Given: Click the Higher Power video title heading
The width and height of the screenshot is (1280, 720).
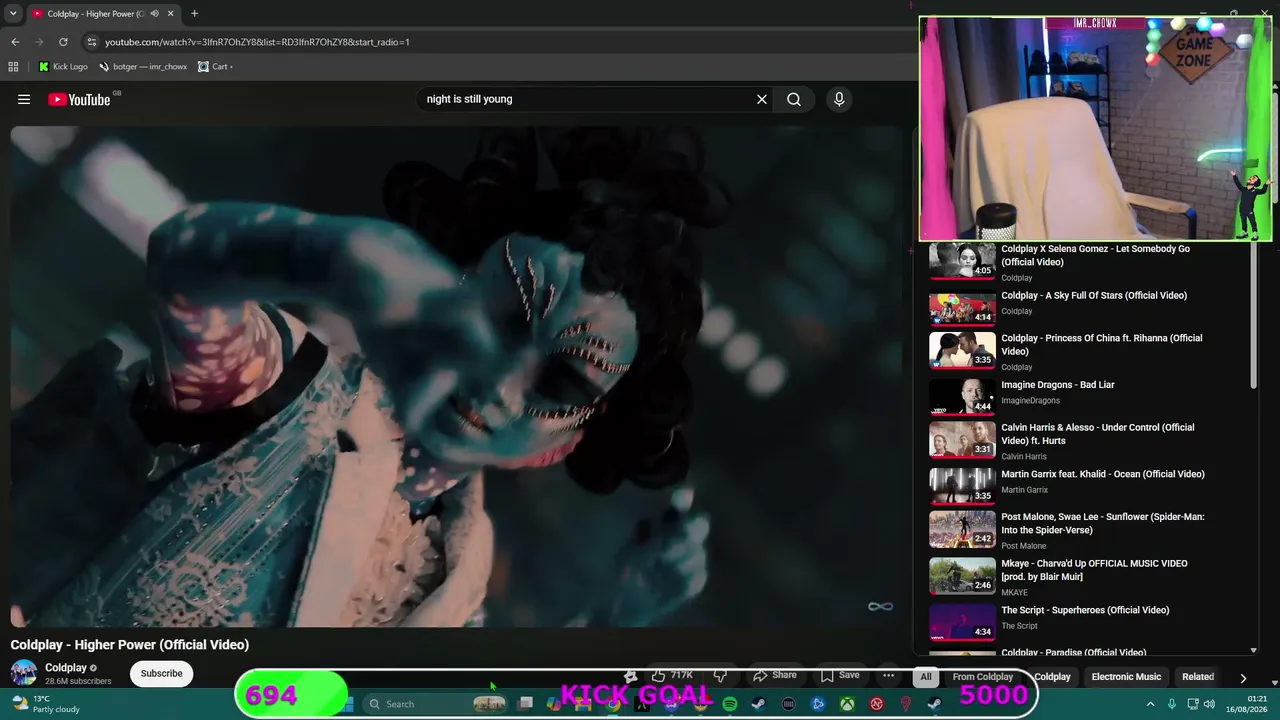Looking at the screenshot, I should (x=130, y=645).
